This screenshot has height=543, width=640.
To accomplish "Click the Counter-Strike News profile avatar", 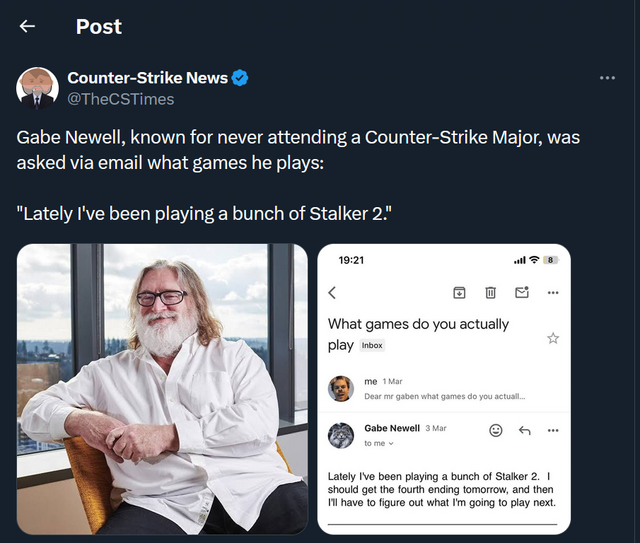I will tap(38, 88).
